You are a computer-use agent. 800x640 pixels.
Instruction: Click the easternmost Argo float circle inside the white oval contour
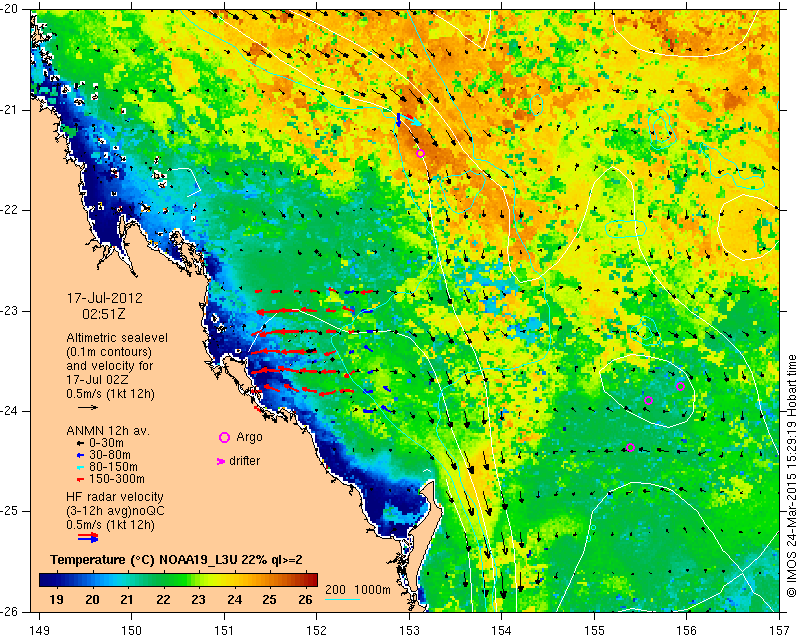click(680, 386)
